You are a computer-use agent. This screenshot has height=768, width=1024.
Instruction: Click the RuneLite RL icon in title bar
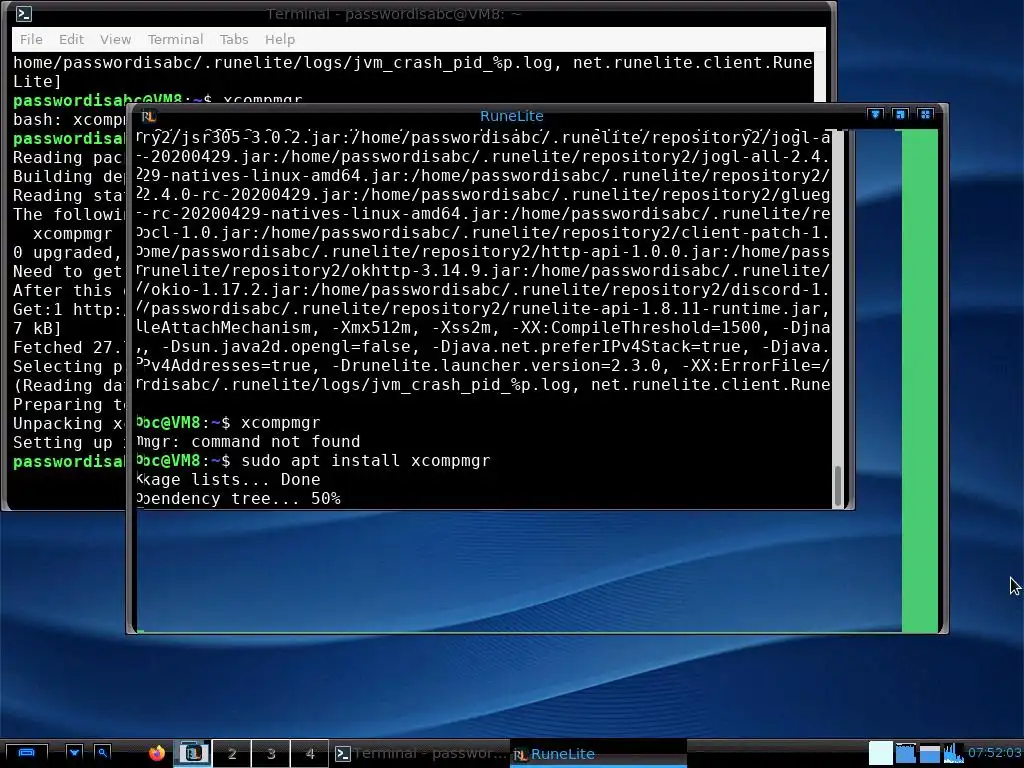tap(149, 116)
